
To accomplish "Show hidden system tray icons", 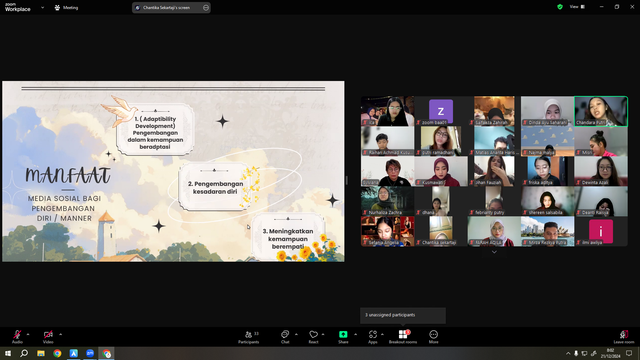I will [x=568, y=353].
